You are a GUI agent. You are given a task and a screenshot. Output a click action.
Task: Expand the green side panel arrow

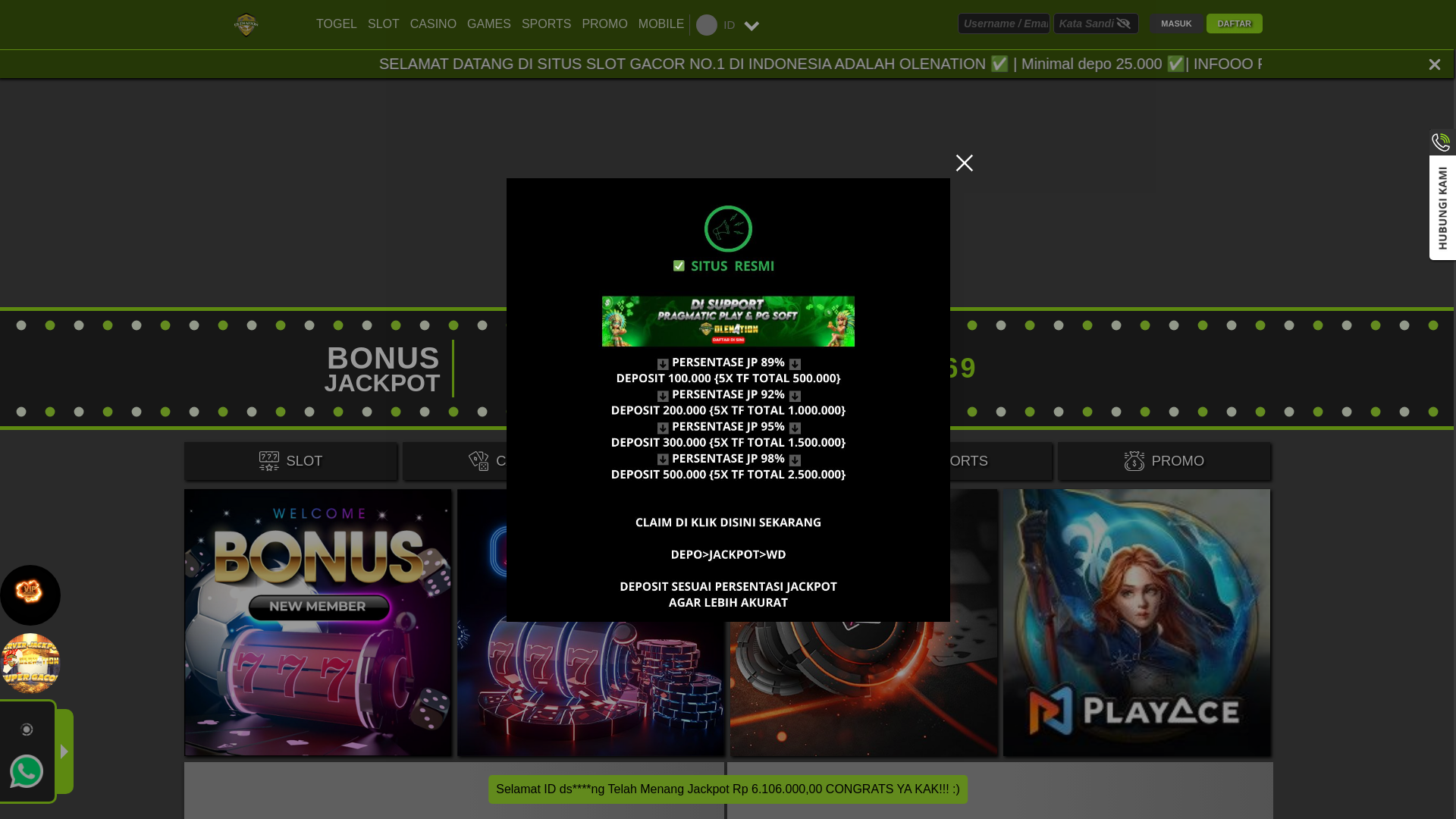[x=64, y=752]
